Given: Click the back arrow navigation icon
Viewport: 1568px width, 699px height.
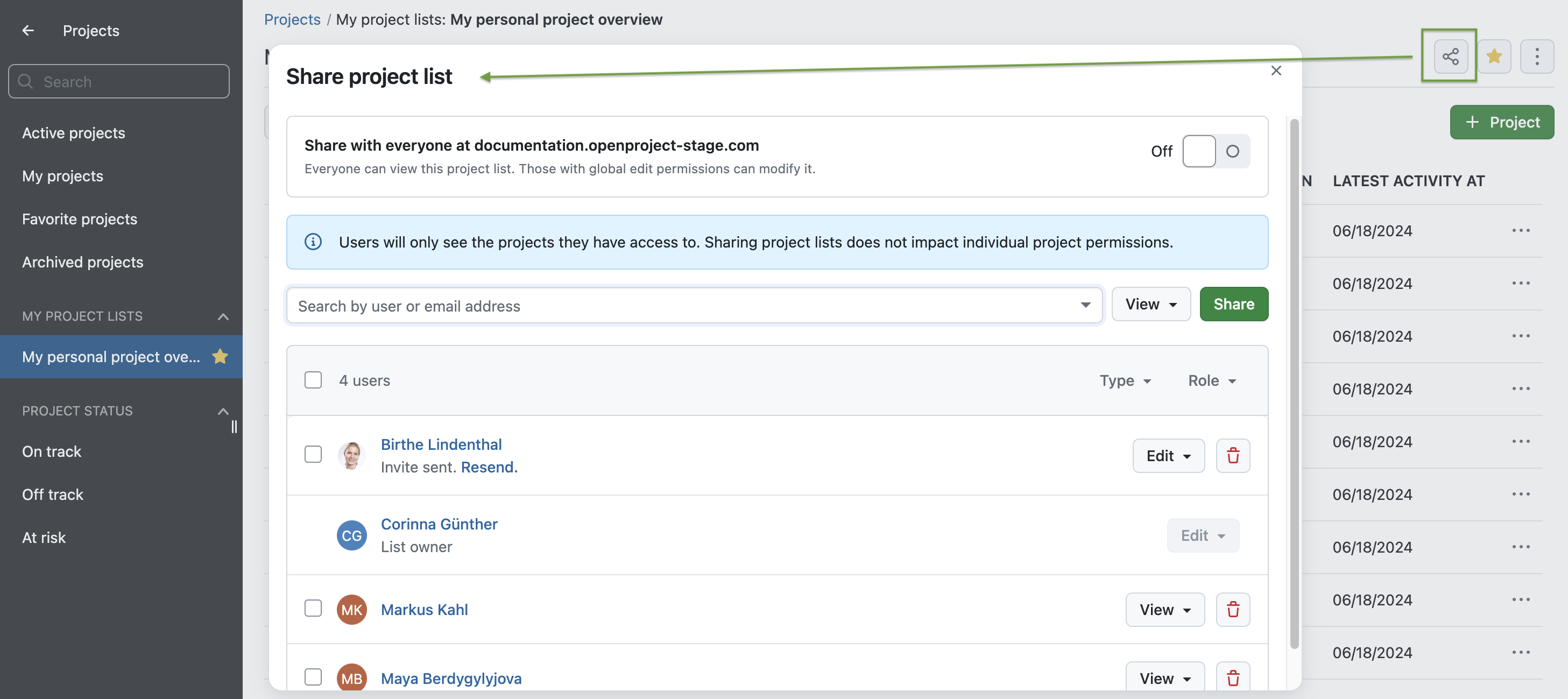Looking at the screenshot, I should 27,30.
